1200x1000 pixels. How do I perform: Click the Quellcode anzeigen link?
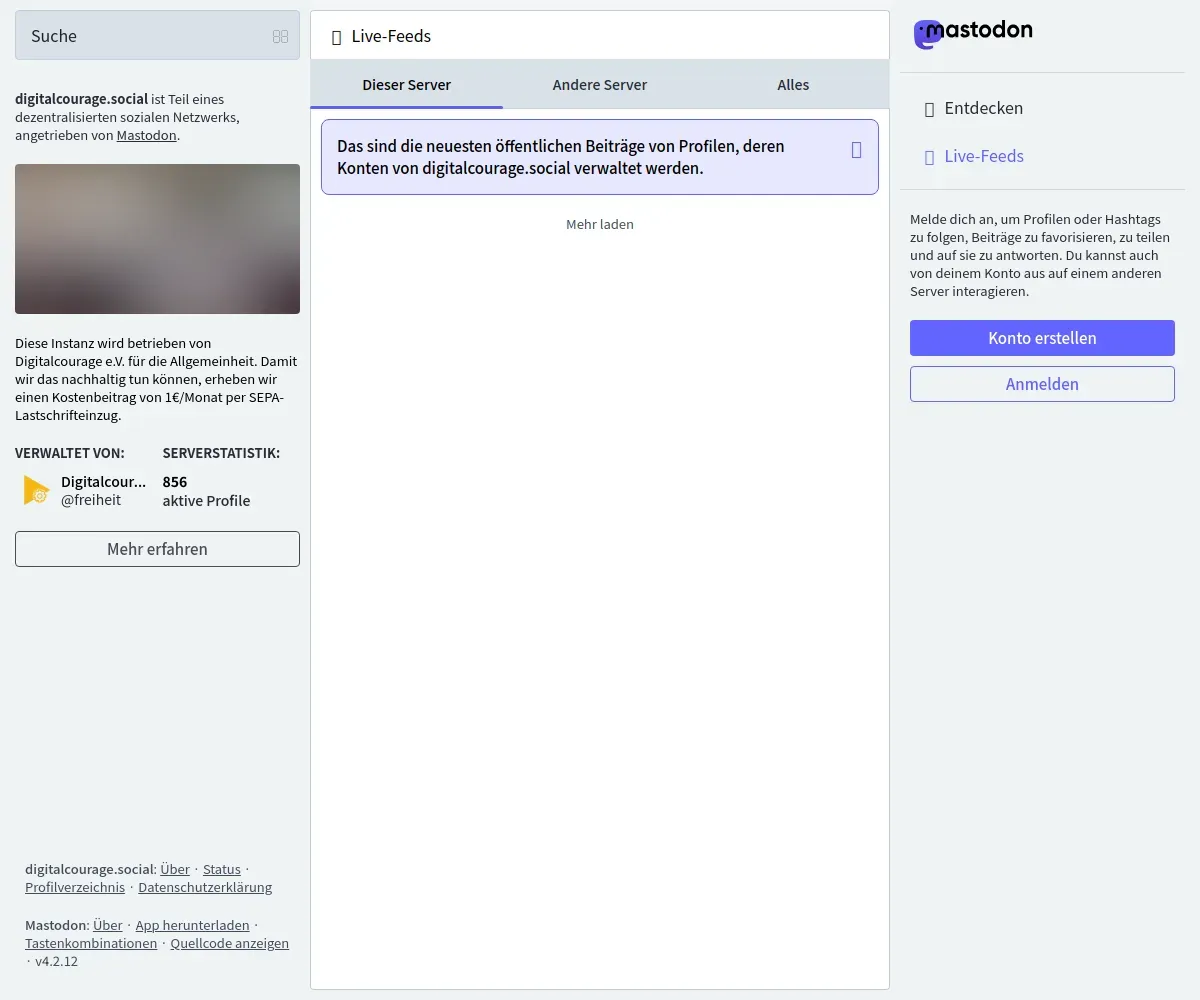click(x=229, y=943)
